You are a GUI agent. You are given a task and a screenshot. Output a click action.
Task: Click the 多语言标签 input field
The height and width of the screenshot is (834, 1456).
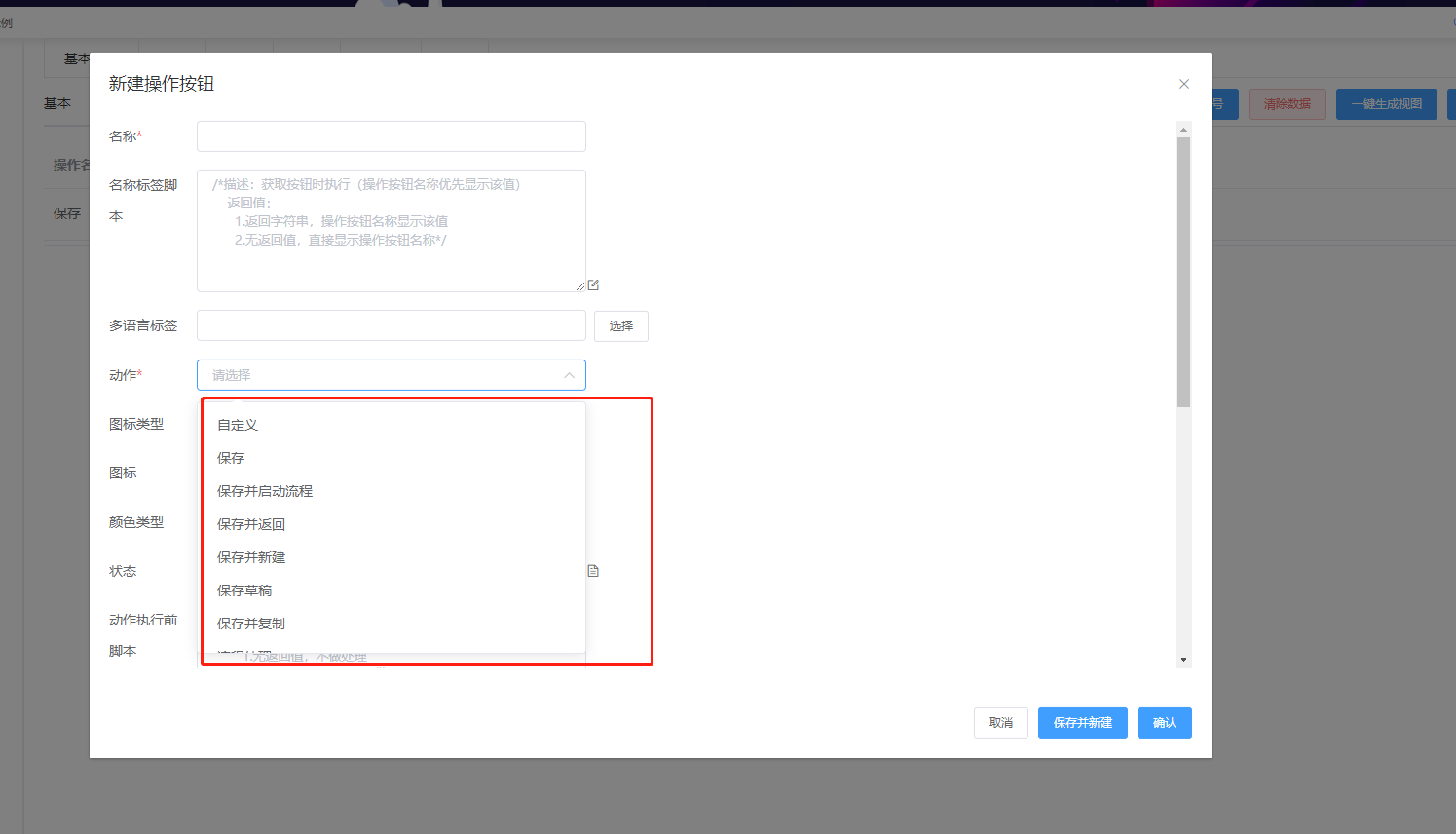(x=392, y=325)
